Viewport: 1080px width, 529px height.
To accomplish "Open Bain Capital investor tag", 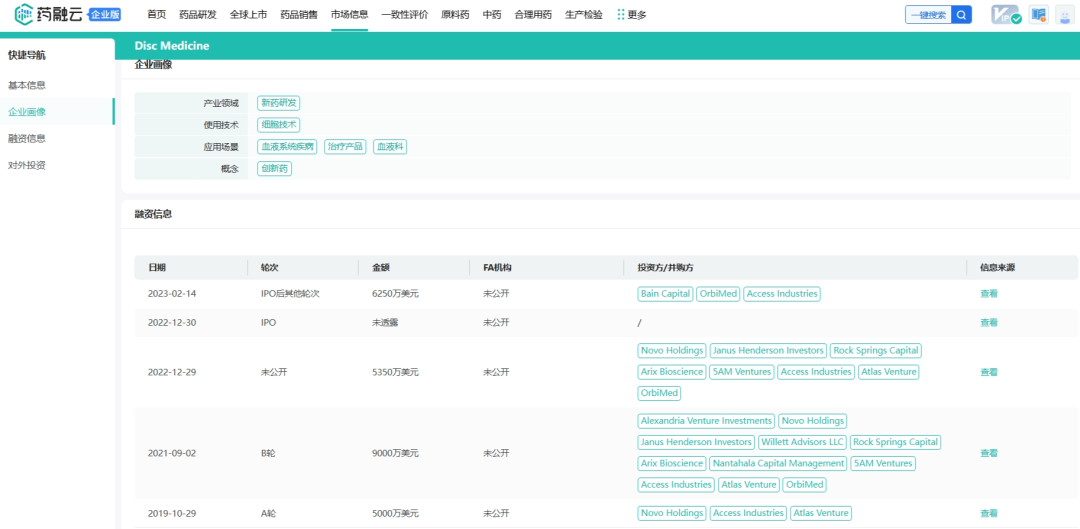I will tap(665, 294).
